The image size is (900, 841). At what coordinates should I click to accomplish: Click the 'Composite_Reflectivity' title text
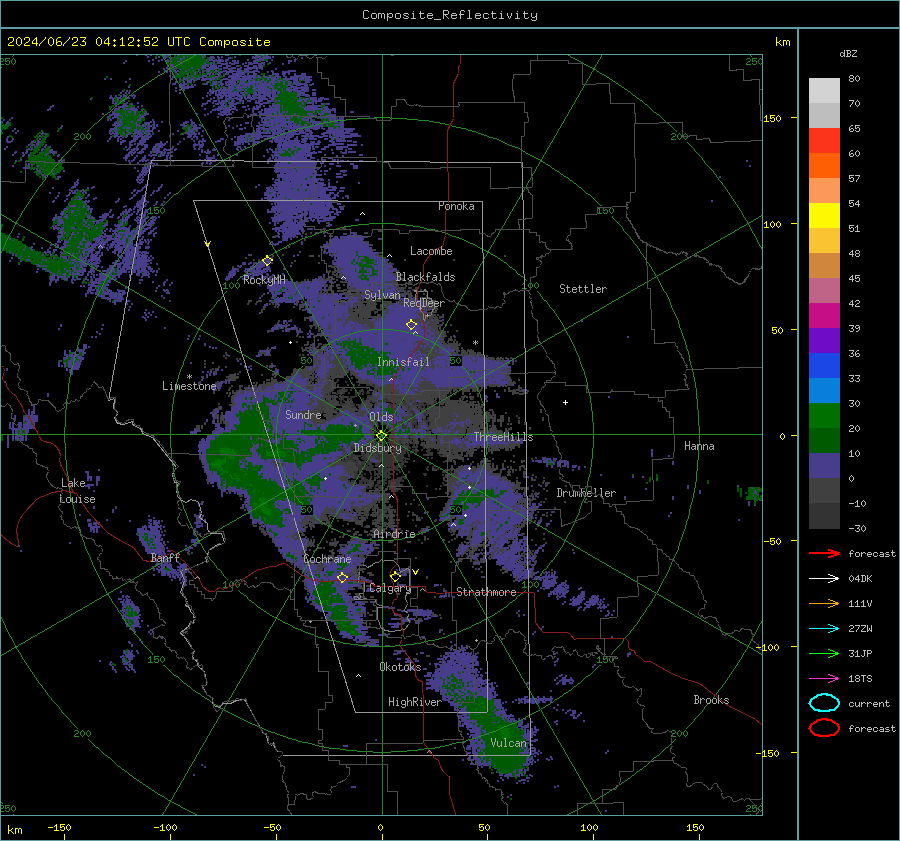tap(449, 15)
